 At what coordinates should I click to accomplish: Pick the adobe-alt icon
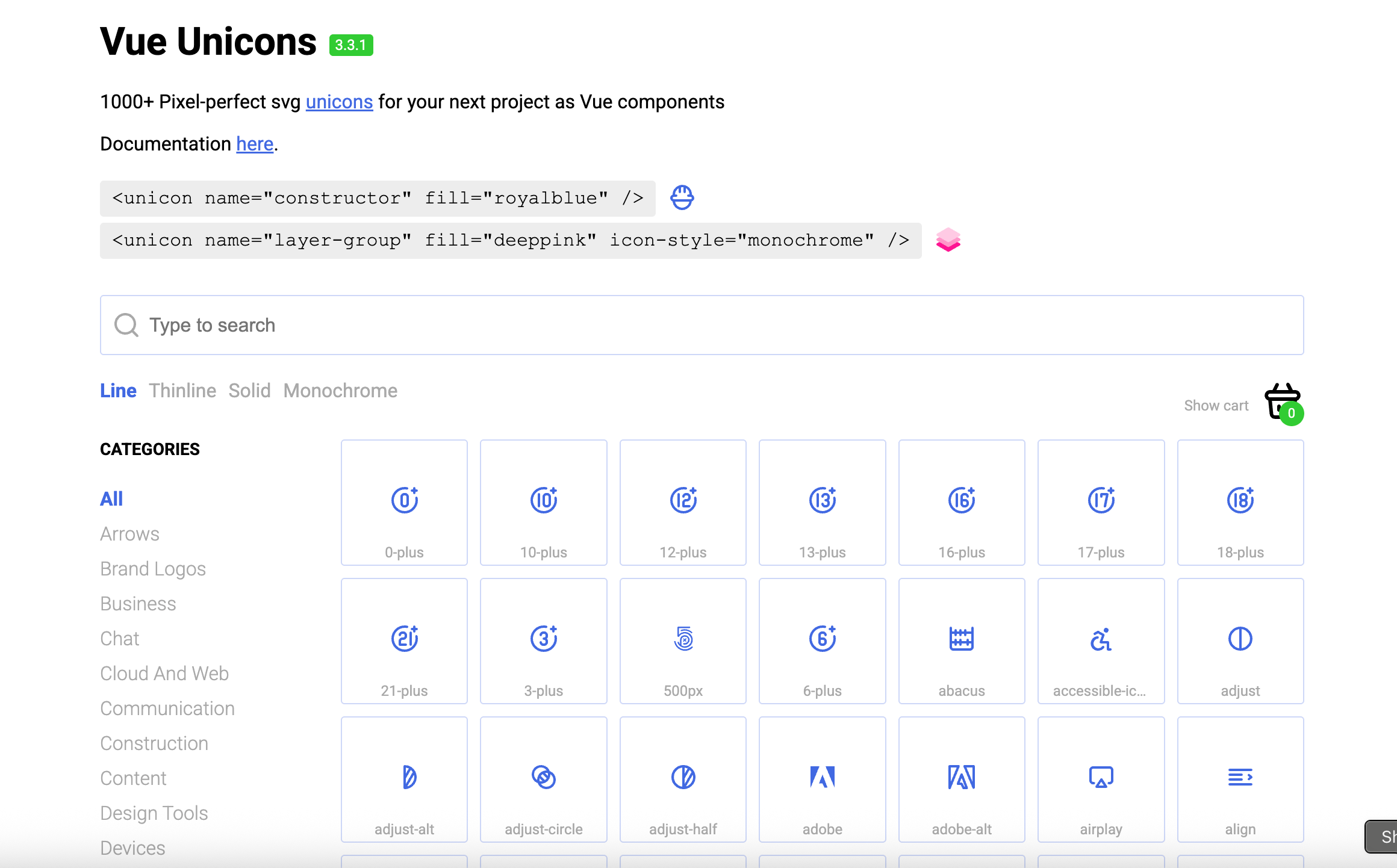pyautogui.click(x=962, y=780)
